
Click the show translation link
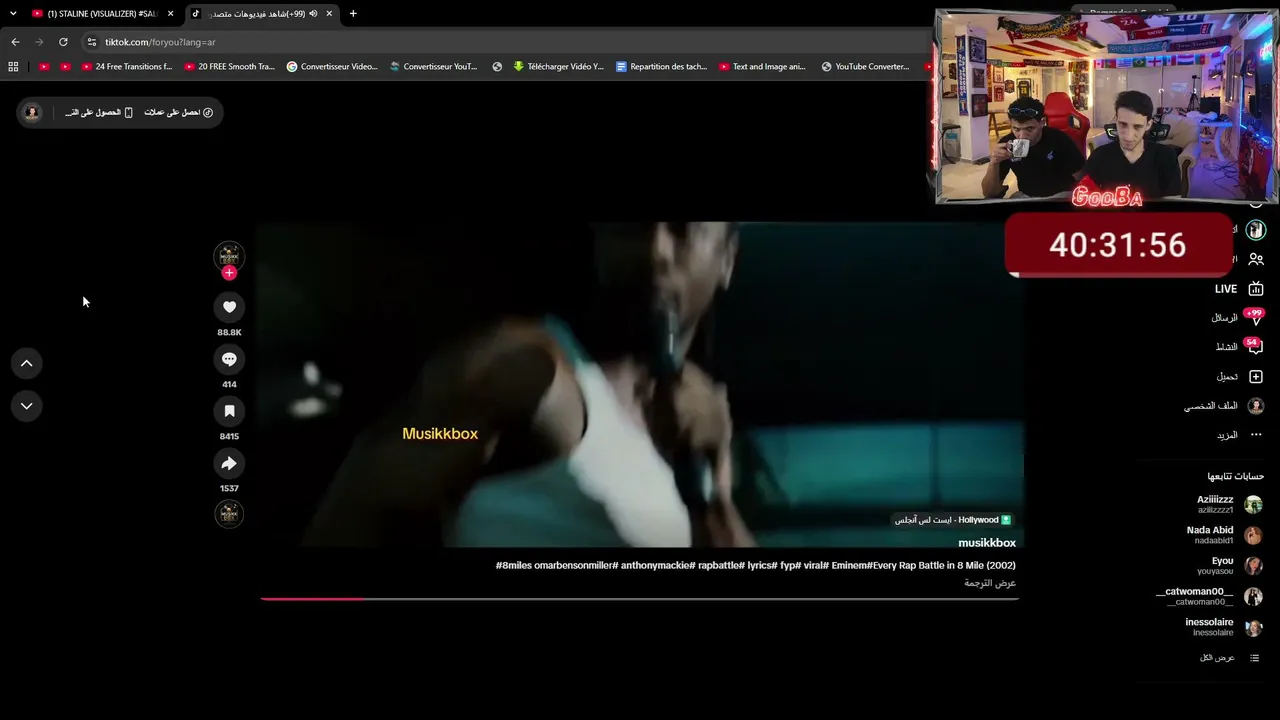(x=990, y=583)
